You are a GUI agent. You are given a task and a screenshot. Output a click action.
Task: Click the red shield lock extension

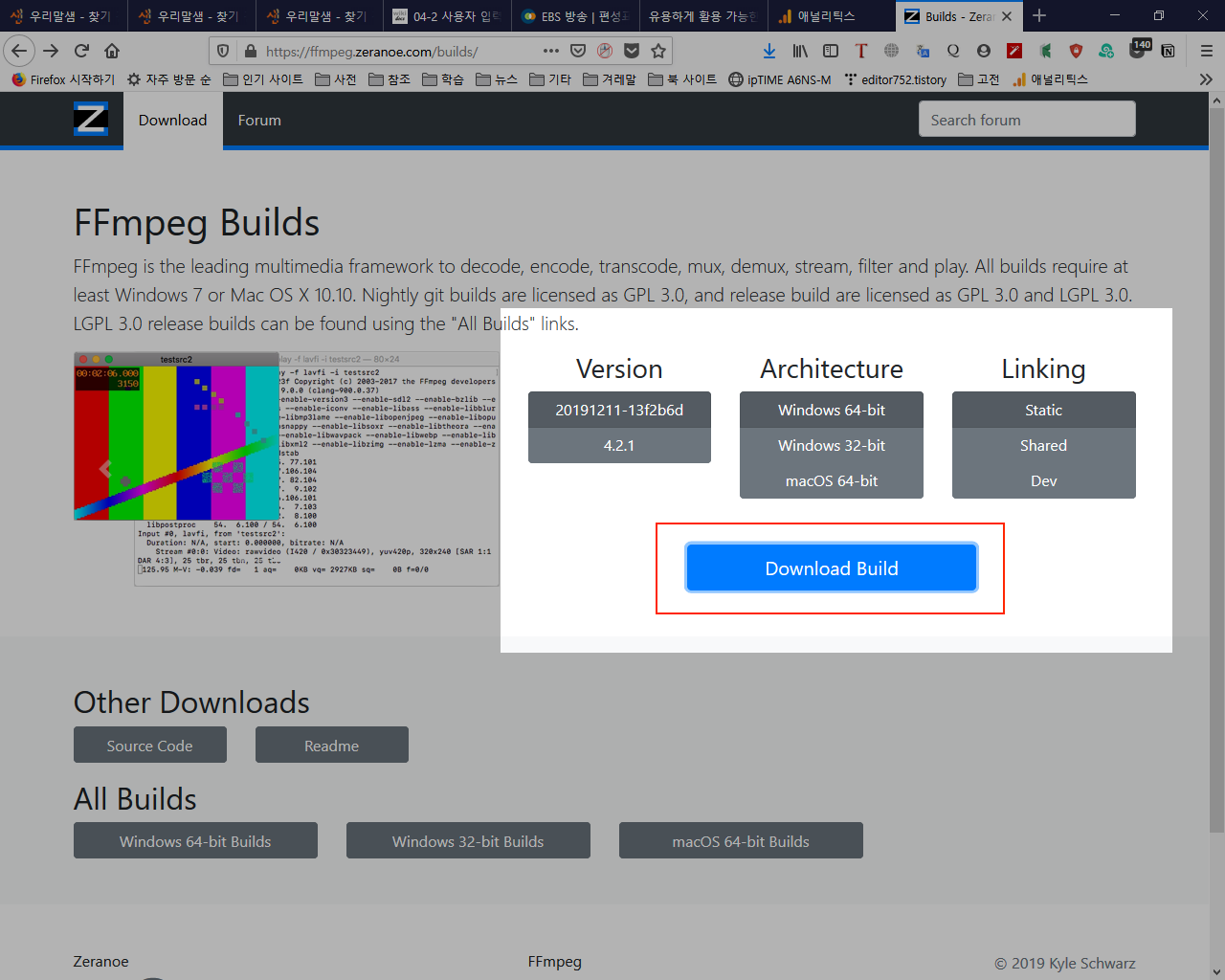(1076, 51)
